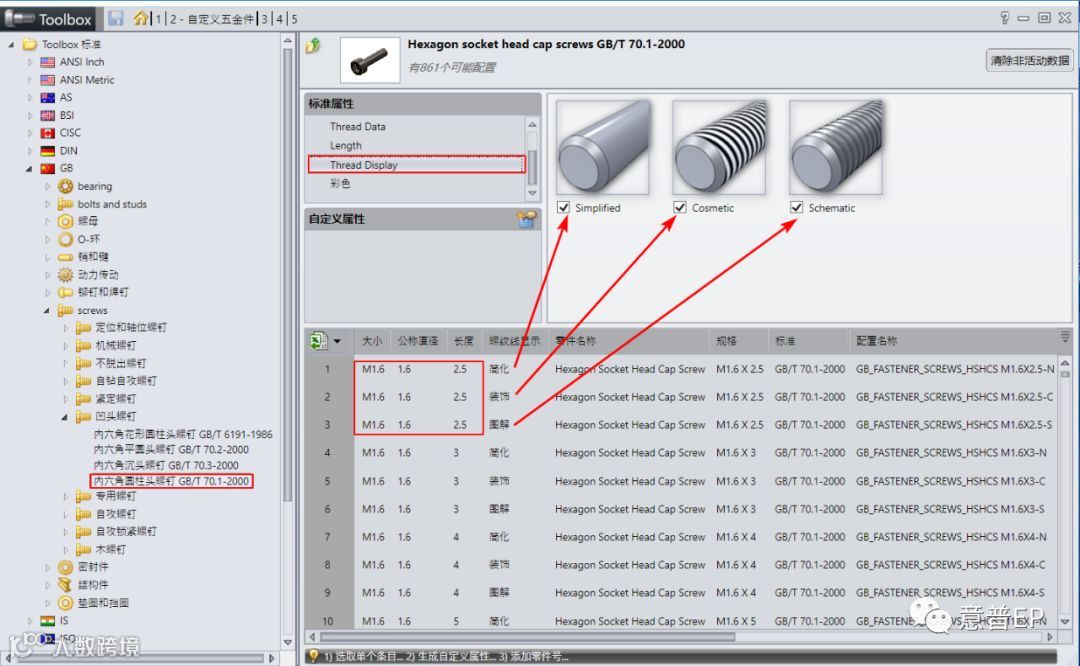Image resolution: width=1080 pixels, height=666 pixels.
Task: Open the 结构件 category
Action: click(83, 585)
